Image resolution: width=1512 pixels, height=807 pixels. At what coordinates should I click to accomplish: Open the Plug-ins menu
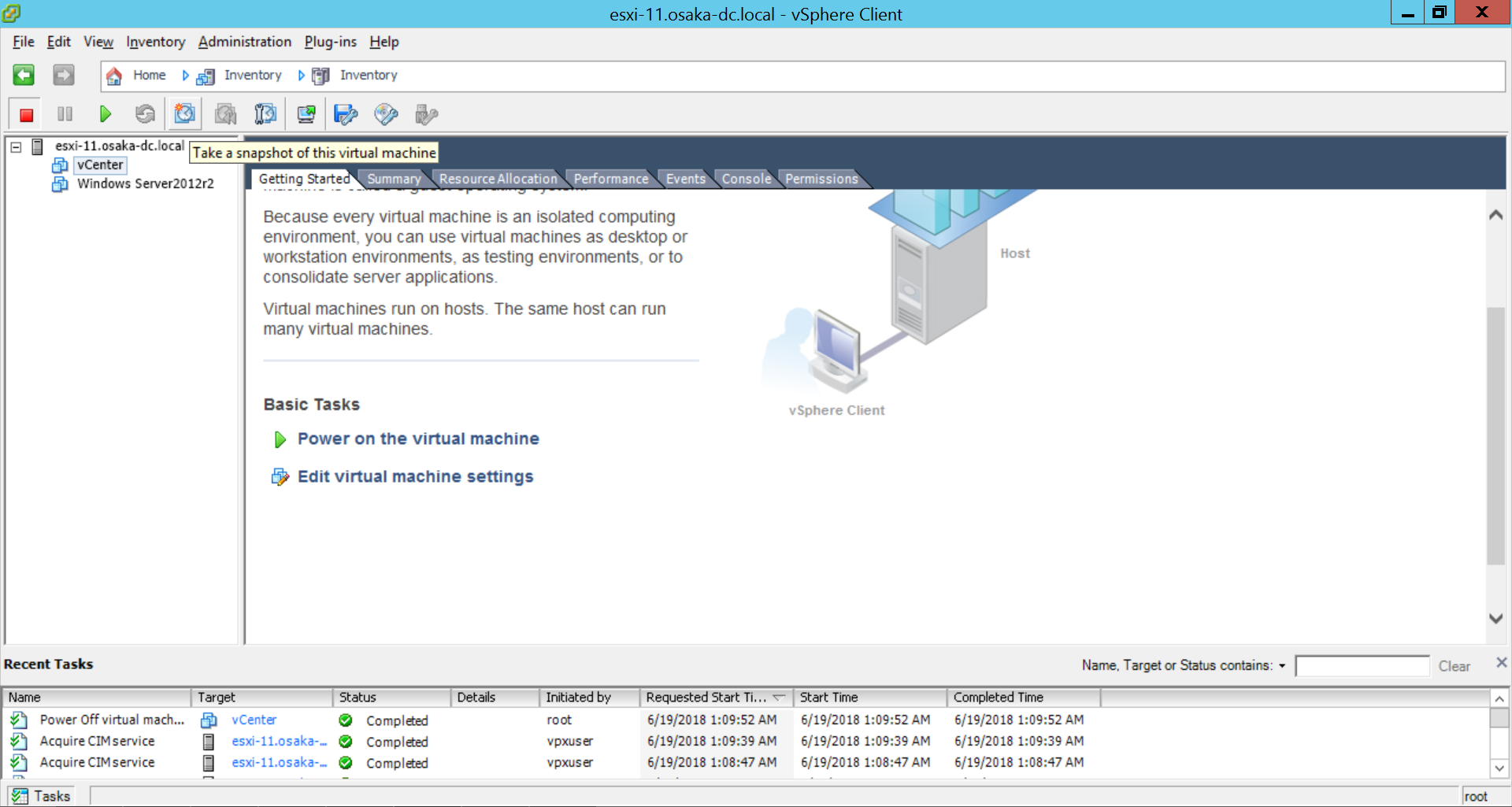(331, 42)
